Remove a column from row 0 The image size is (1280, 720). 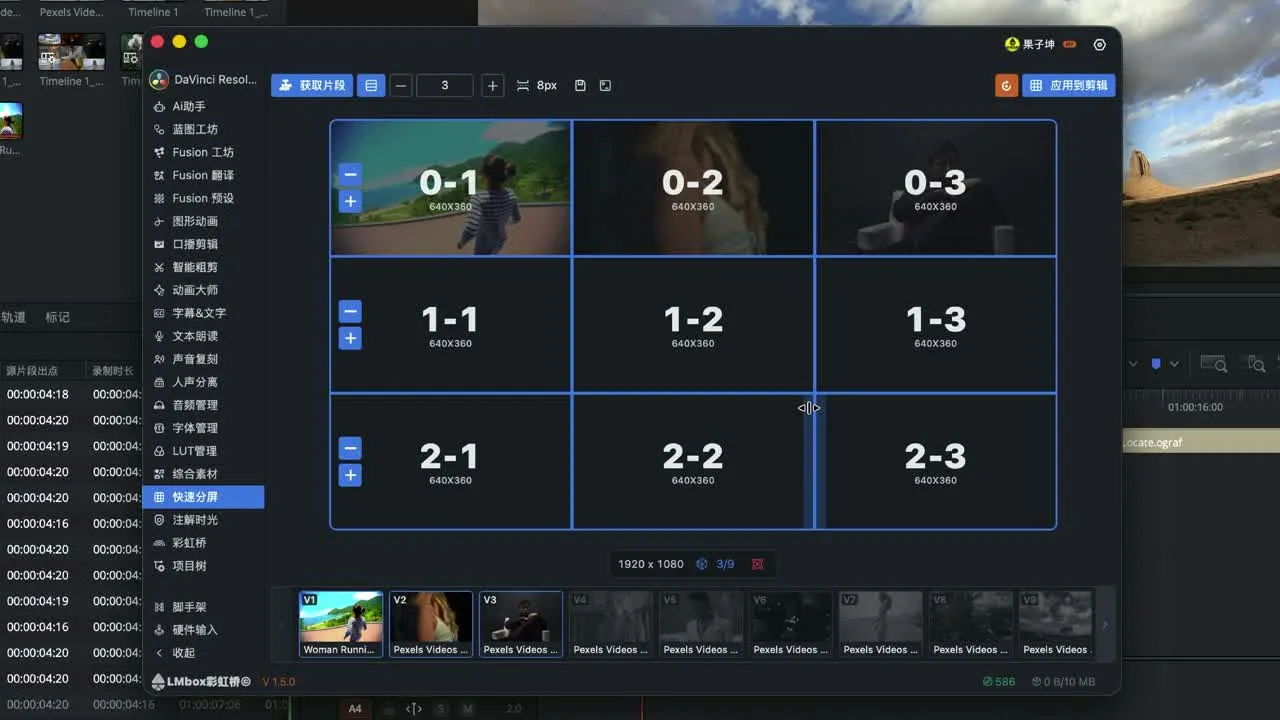coord(350,174)
